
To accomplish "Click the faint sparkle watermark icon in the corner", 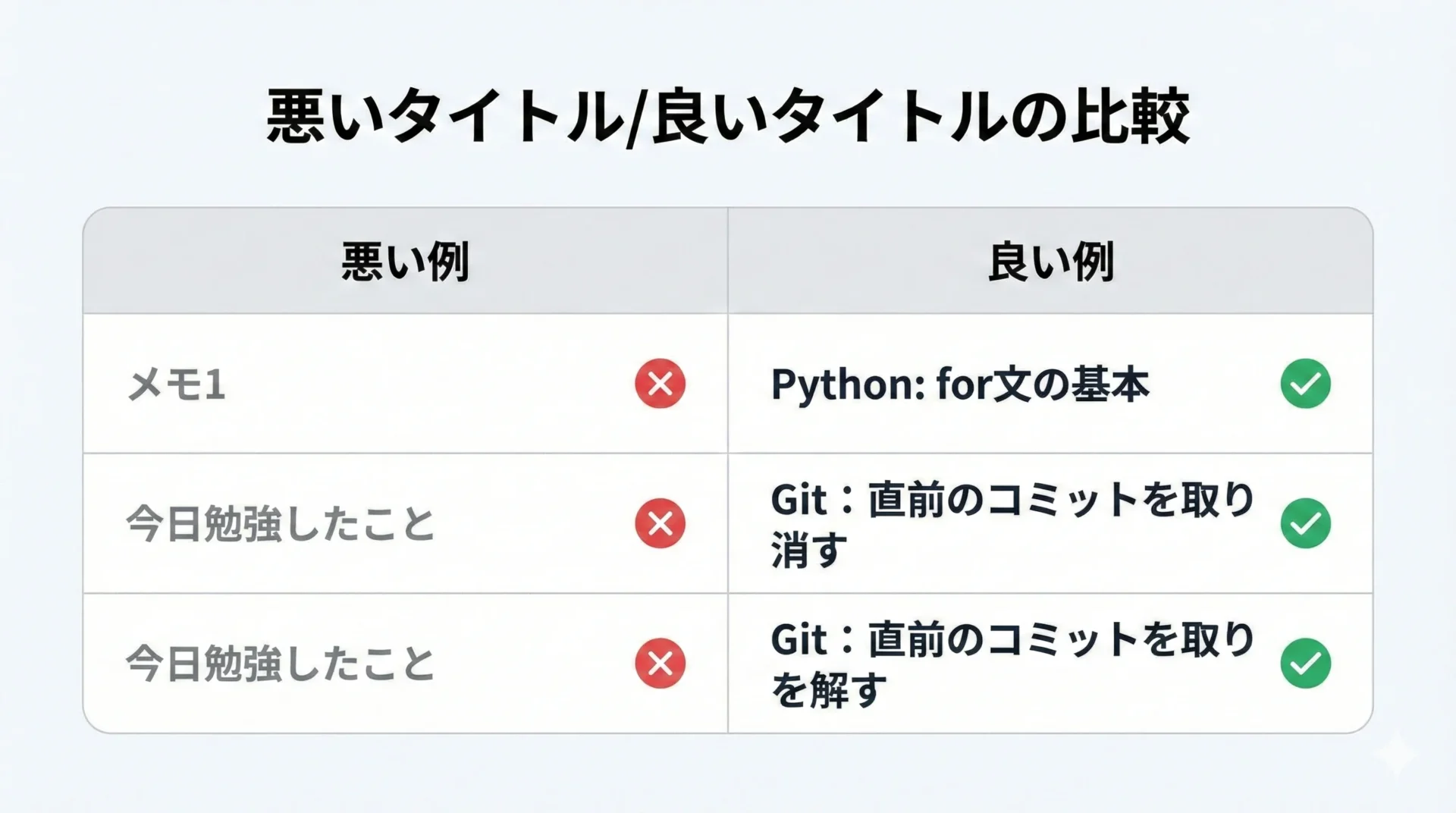I will point(1397,755).
